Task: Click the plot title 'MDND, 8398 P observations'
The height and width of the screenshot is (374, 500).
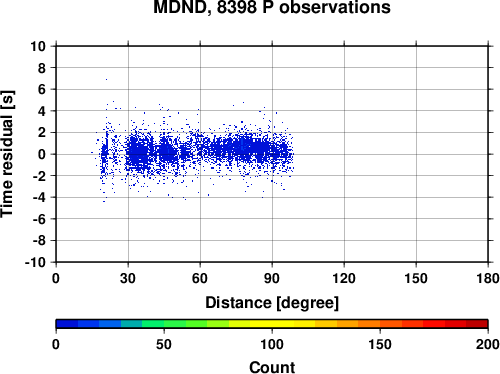Action: click(272, 7)
